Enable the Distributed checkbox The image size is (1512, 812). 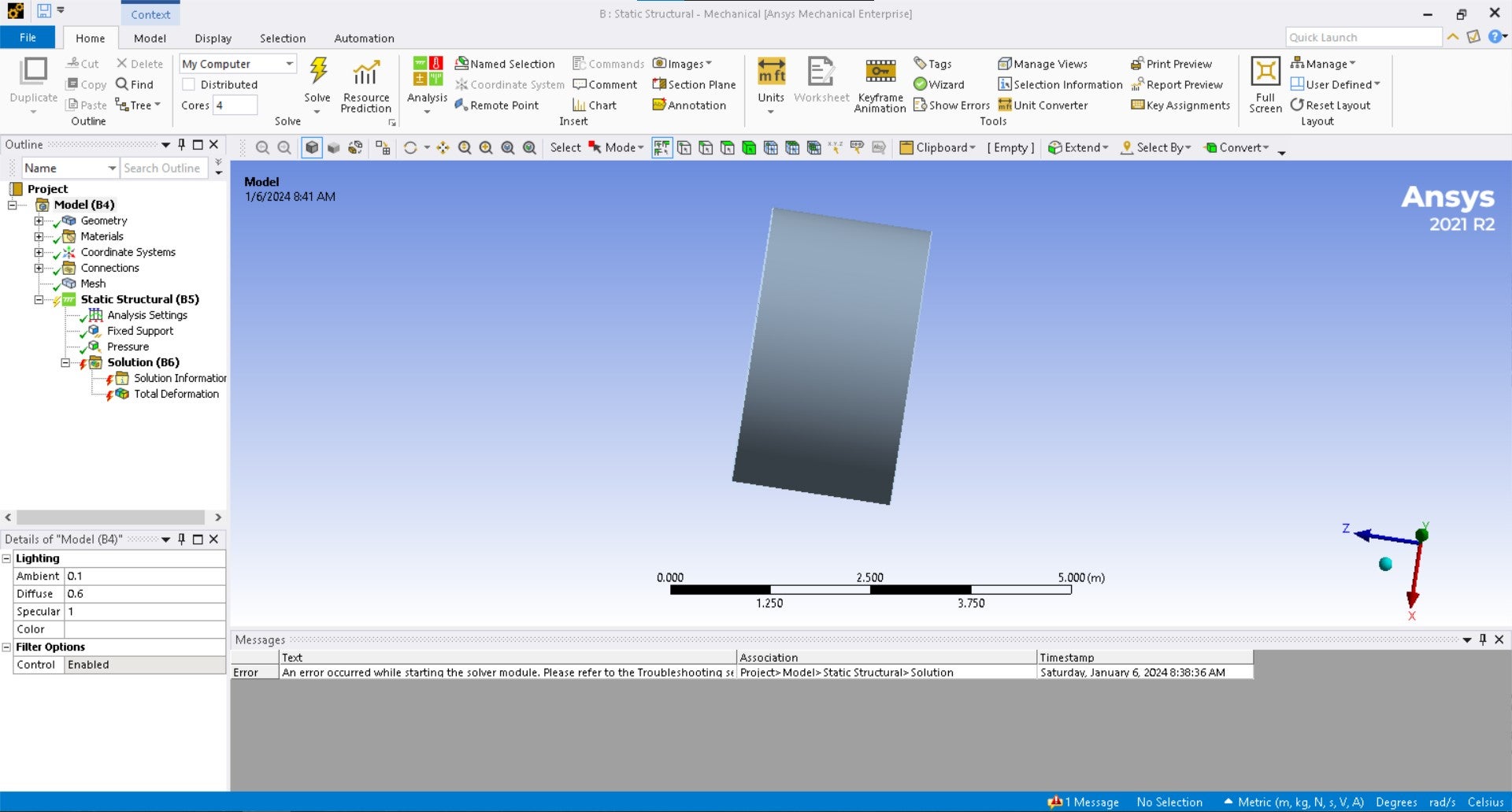click(x=188, y=84)
